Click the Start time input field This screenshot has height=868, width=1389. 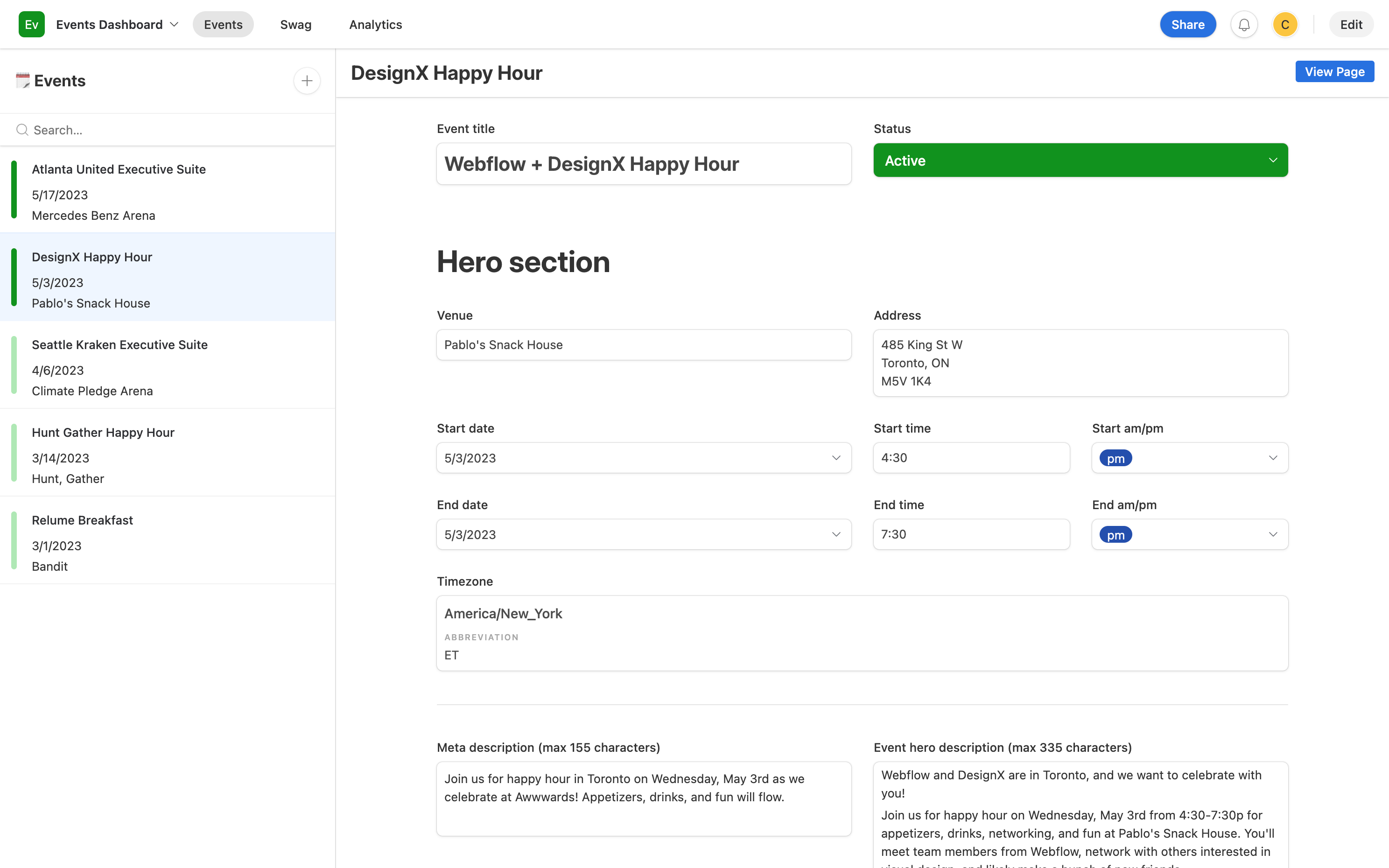pos(971,457)
